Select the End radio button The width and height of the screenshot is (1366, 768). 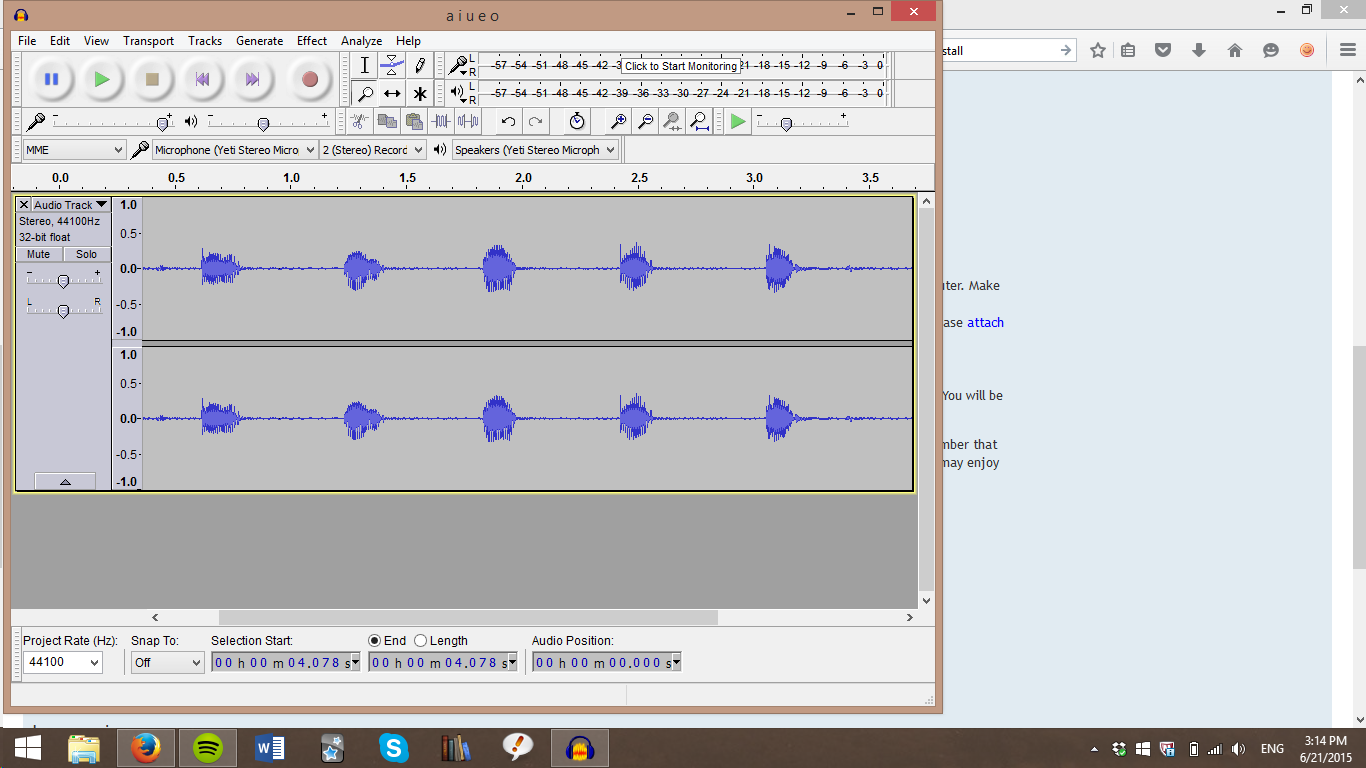(x=375, y=641)
